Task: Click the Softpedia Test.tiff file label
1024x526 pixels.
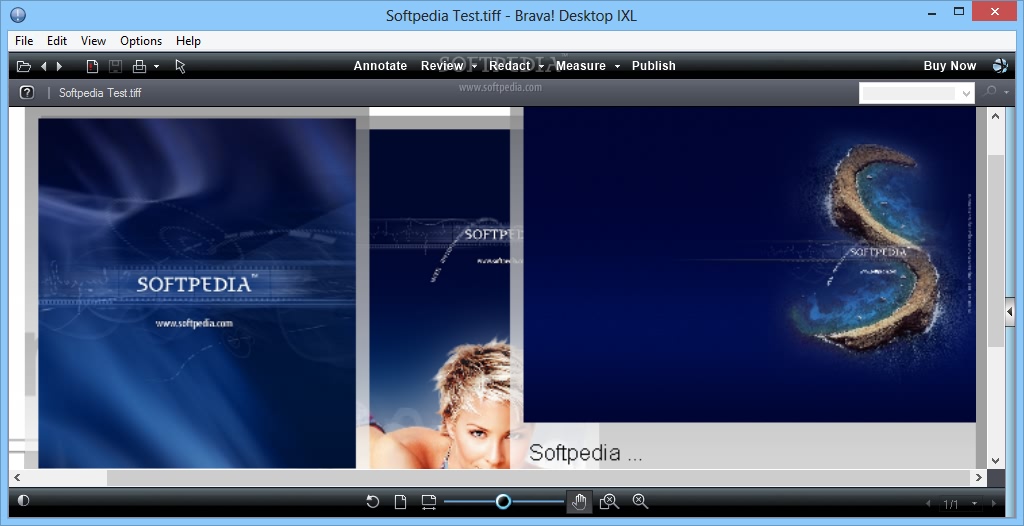Action: pyautogui.click(x=100, y=93)
